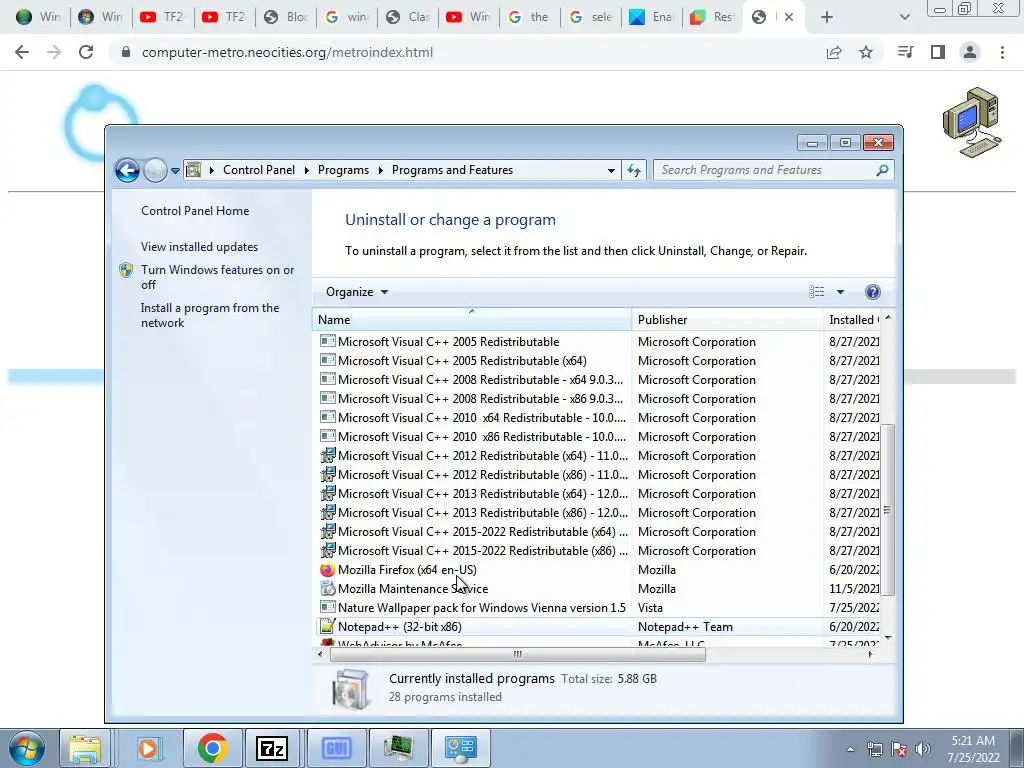
Task: Click the horizontal scrollbar thumb of program list
Action: tap(518, 654)
